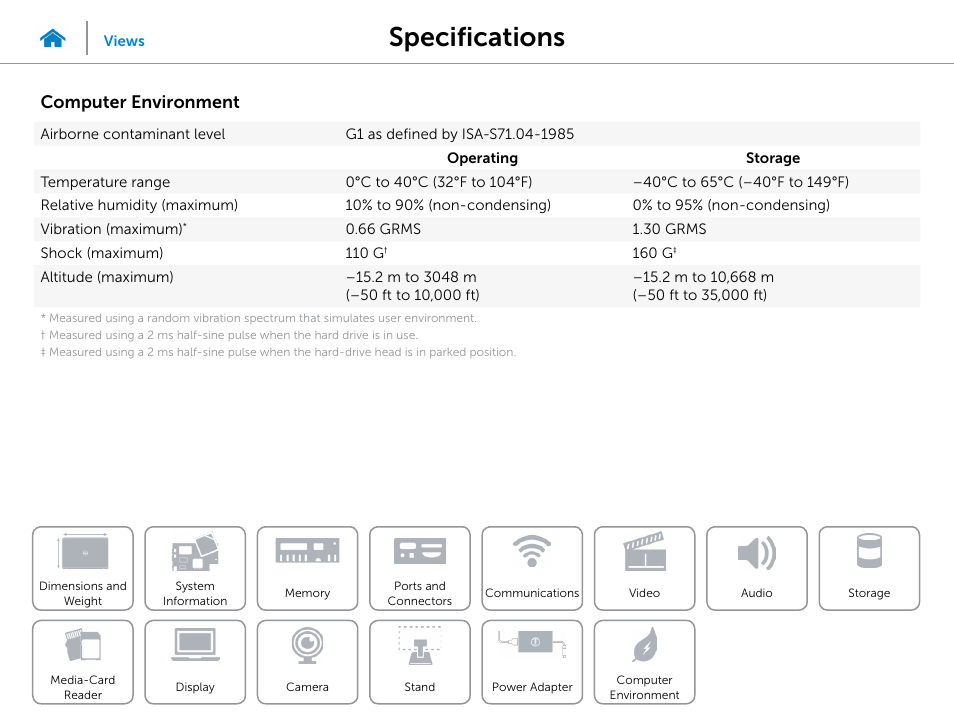
Task: Select the Storage tile
Action: [869, 568]
